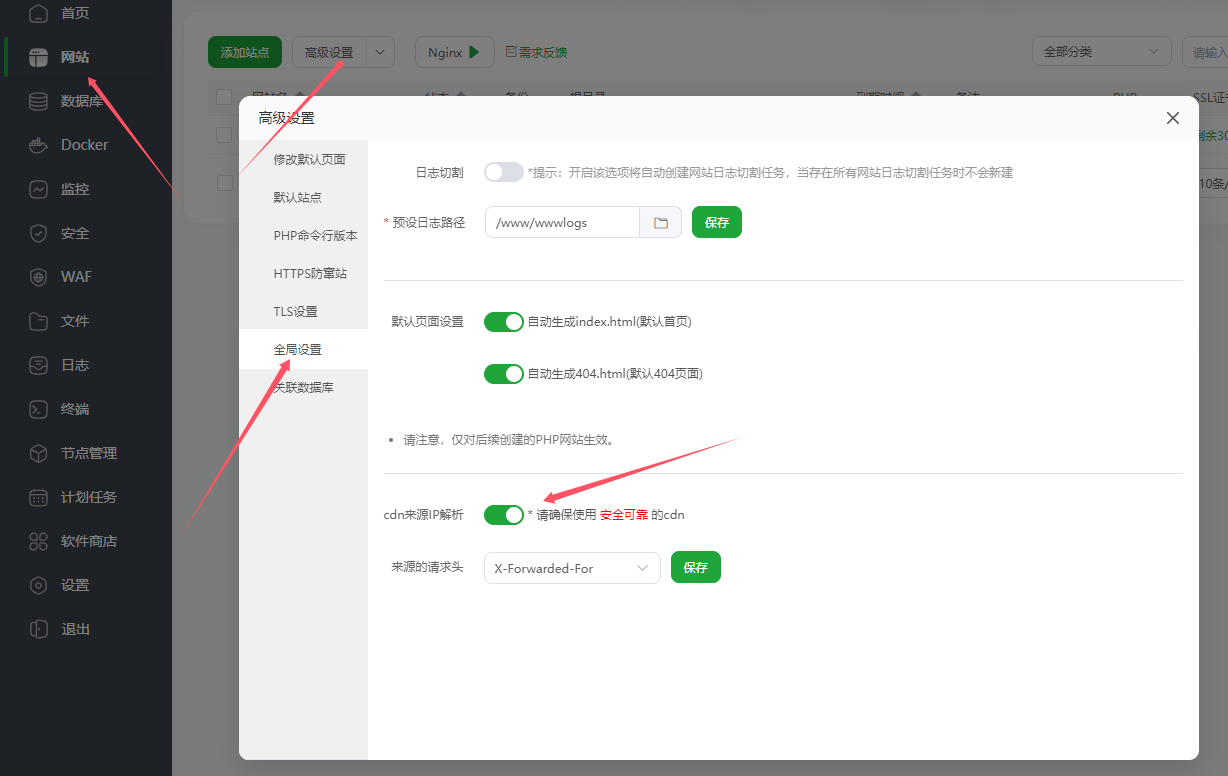Click the /www/wwwlogs path input field
Viewport: 1228px width, 776px height.
click(x=562, y=222)
